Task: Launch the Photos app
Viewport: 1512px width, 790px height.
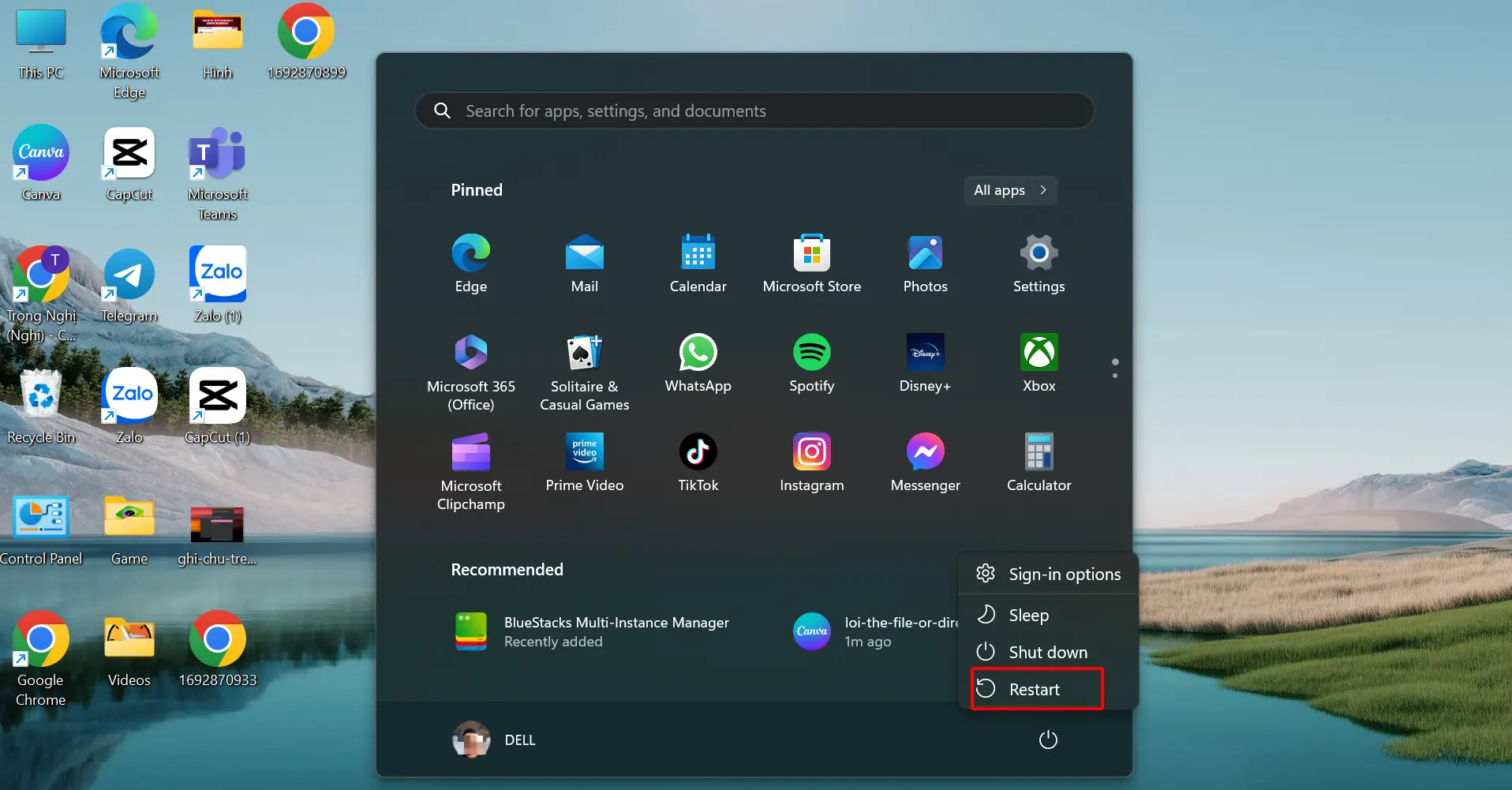Action: tap(926, 264)
